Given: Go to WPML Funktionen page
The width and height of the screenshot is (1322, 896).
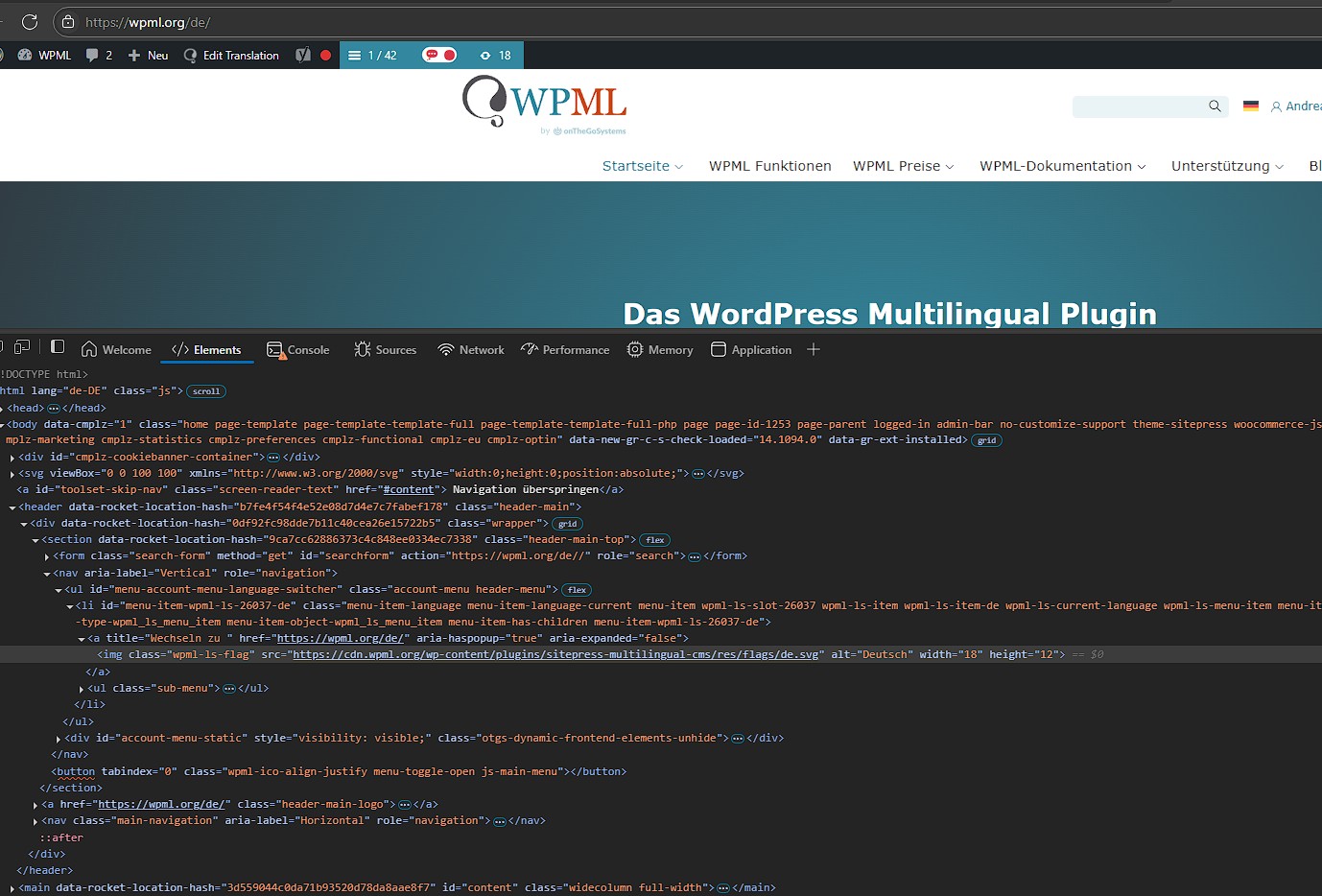Looking at the screenshot, I should (x=770, y=166).
